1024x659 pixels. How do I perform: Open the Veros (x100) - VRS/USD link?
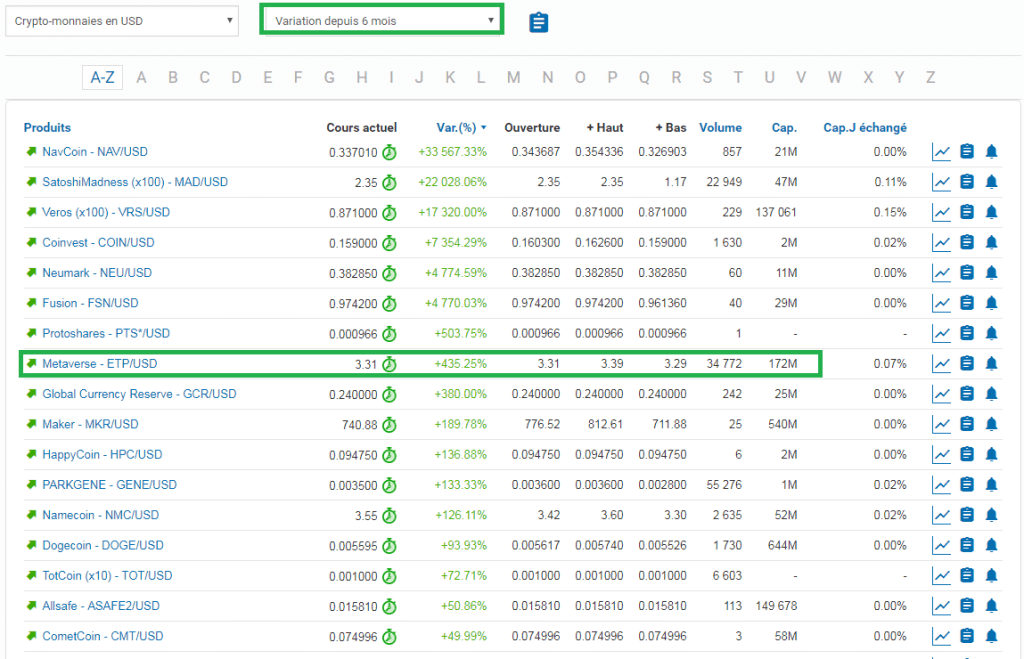tap(106, 212)
